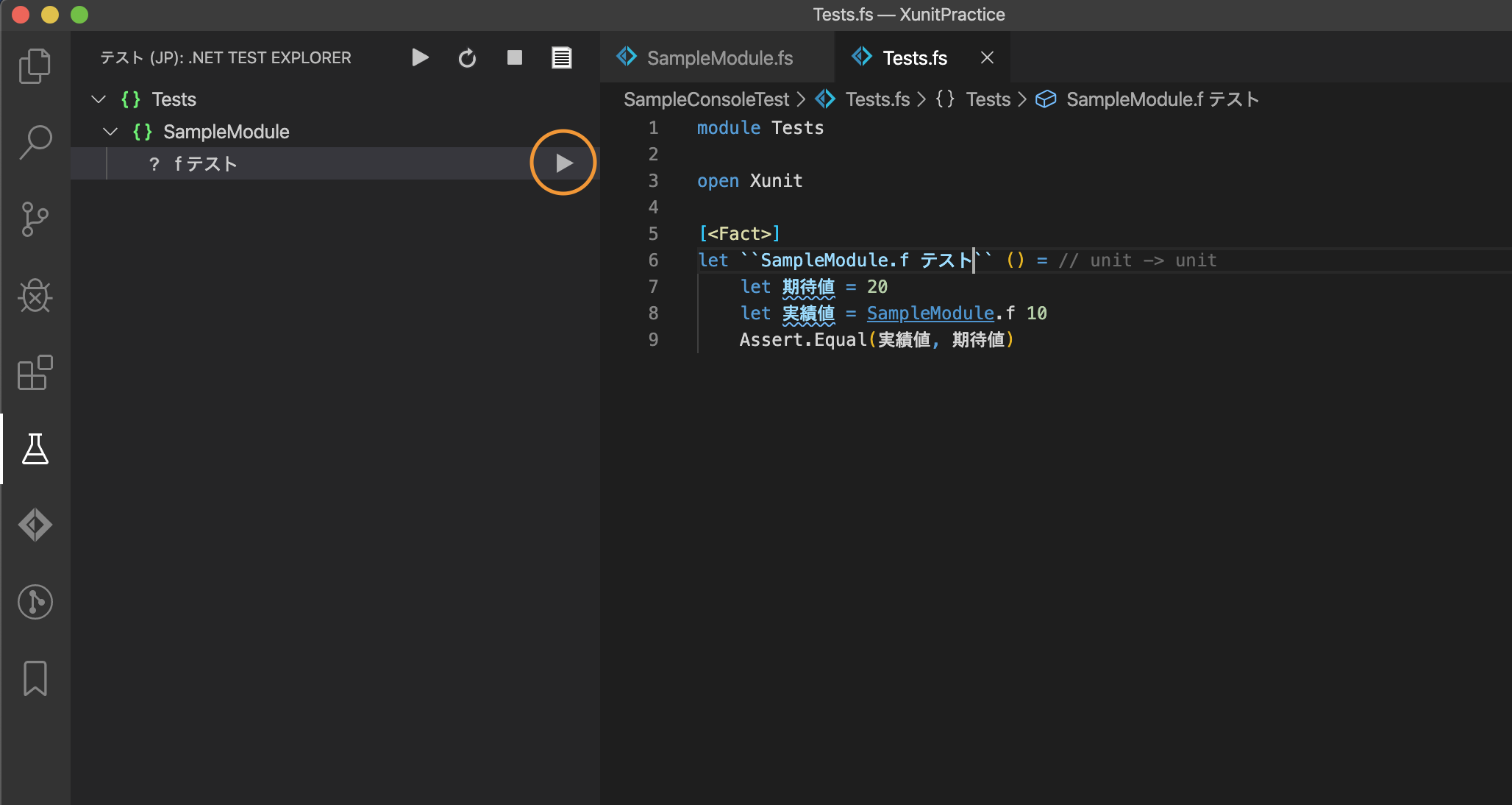This screenshot has height=805, width=1512.
Task: Stop running tests with the stop button
Action: pos(515,57)
